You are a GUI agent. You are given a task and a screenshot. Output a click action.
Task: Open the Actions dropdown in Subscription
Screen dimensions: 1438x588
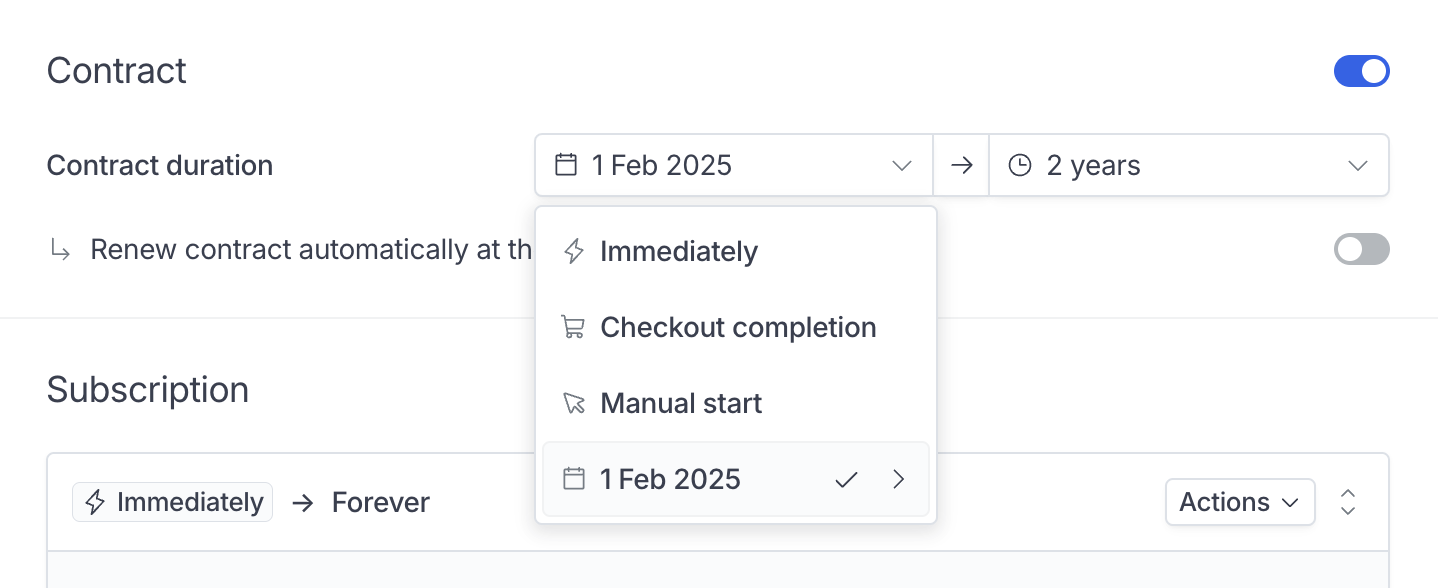click(1240, 502)
